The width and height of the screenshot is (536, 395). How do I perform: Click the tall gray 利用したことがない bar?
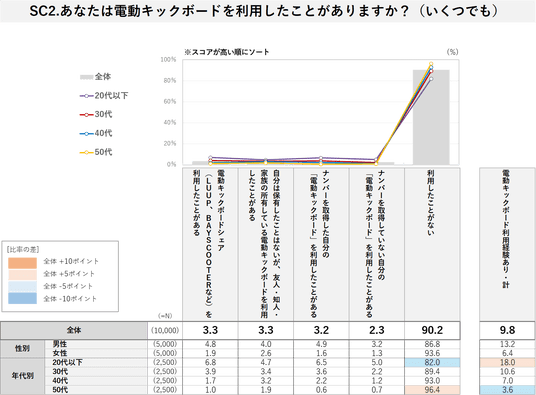(x=431, y=117)
